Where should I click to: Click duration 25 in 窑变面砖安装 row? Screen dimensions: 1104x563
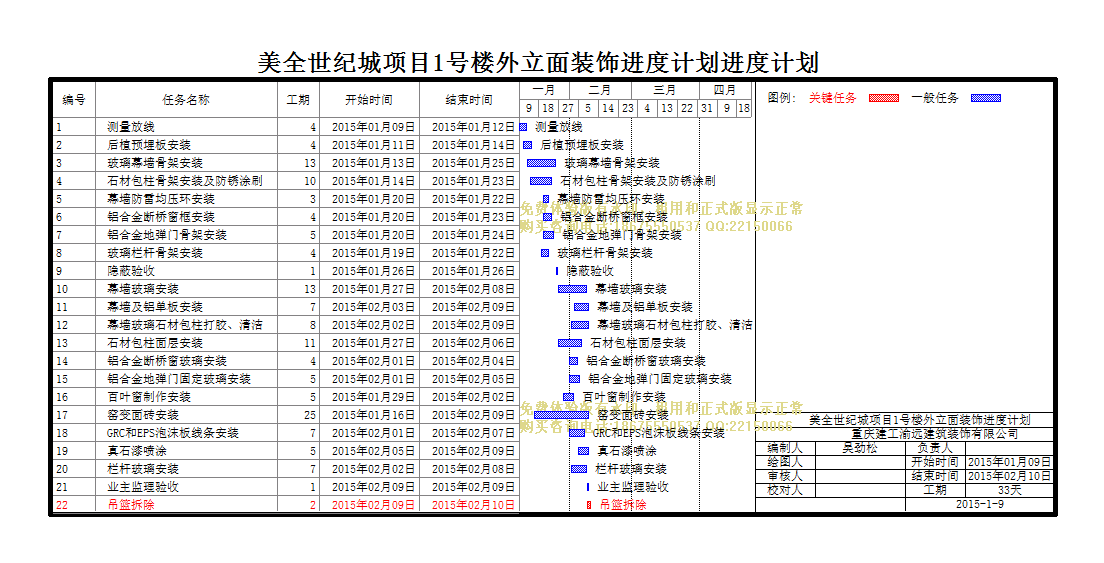click(x=310, y=415)
